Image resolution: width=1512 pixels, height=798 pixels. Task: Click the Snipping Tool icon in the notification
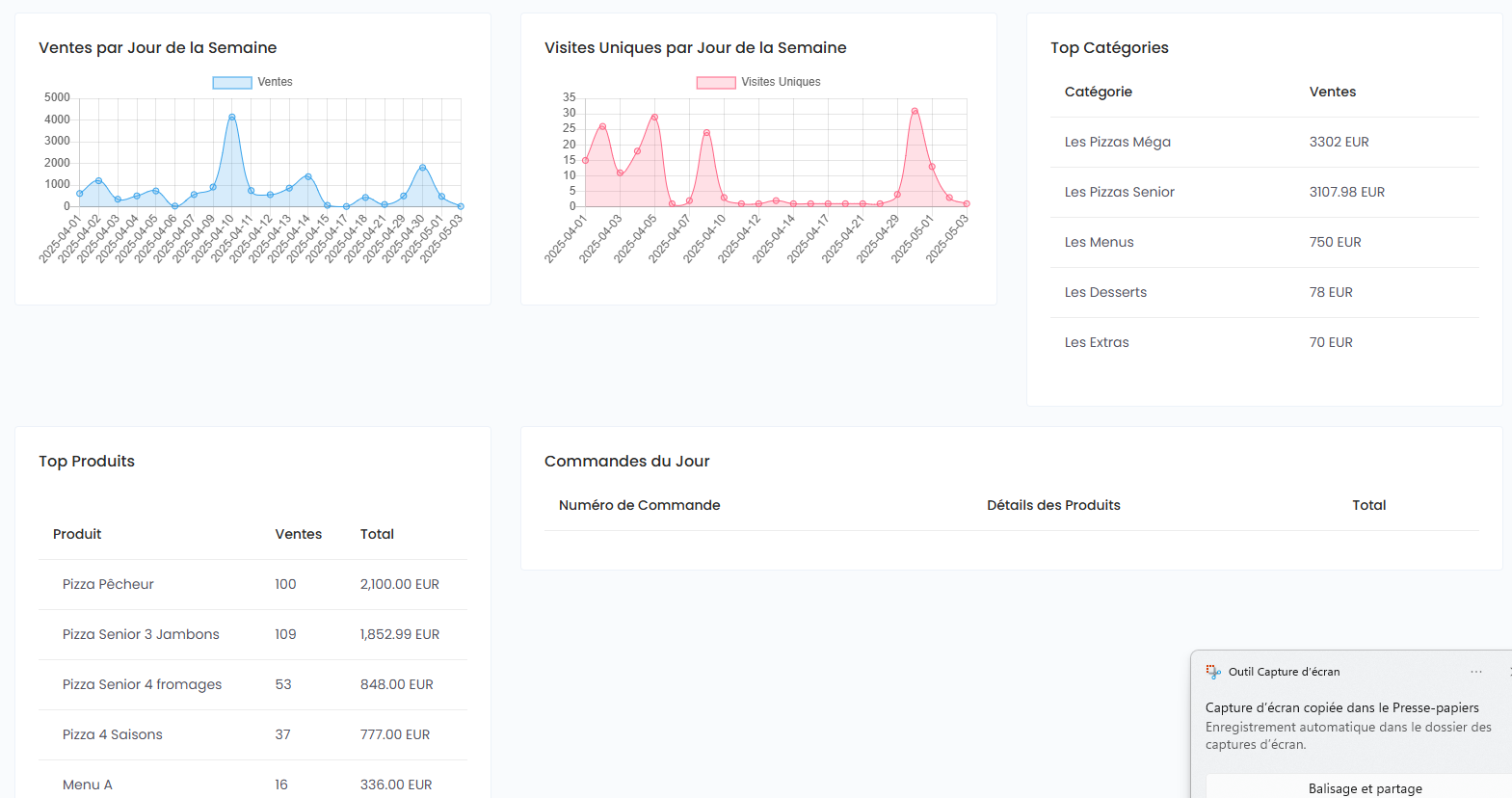tap(1213, 672)
